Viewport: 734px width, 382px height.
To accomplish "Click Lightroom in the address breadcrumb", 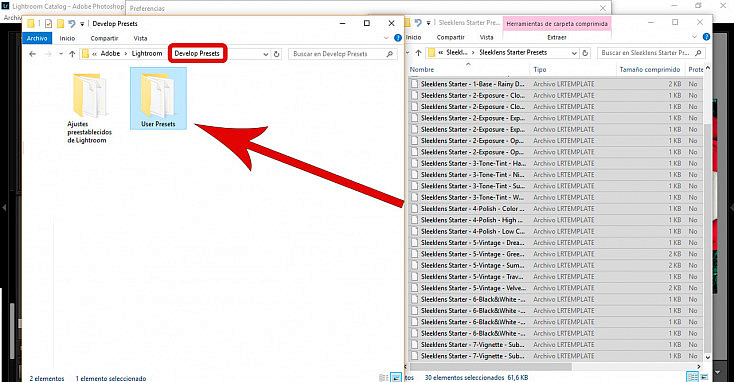I will pyautogui.click(x=147, y=53).
